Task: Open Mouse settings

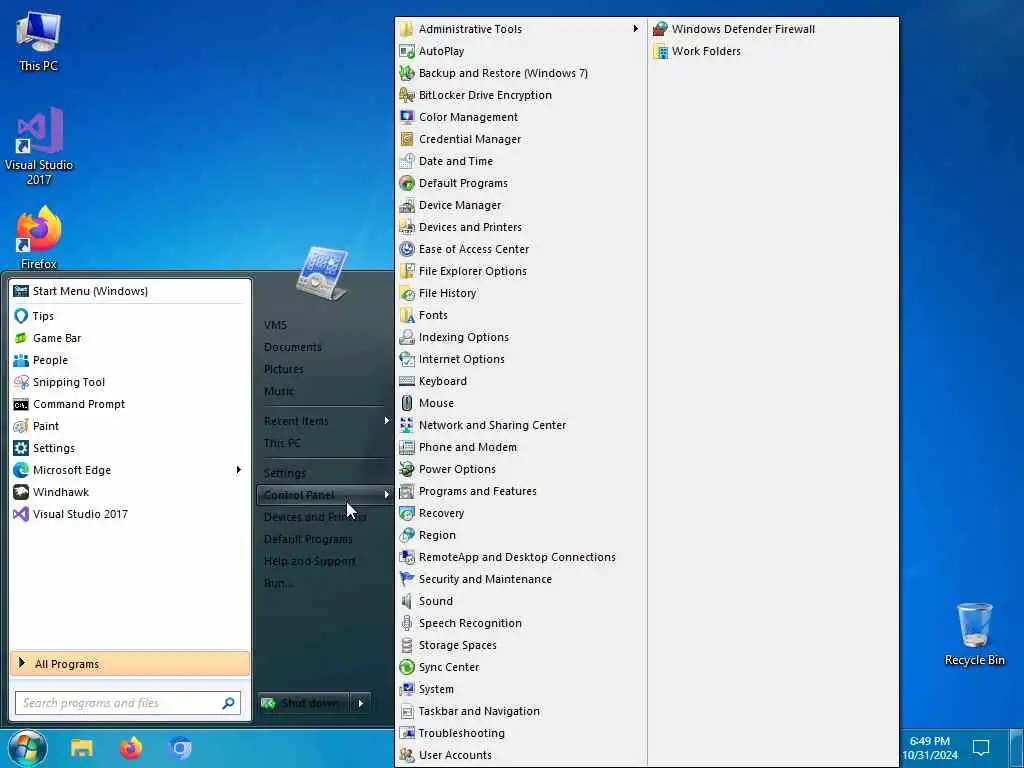Action: (520, 403)
